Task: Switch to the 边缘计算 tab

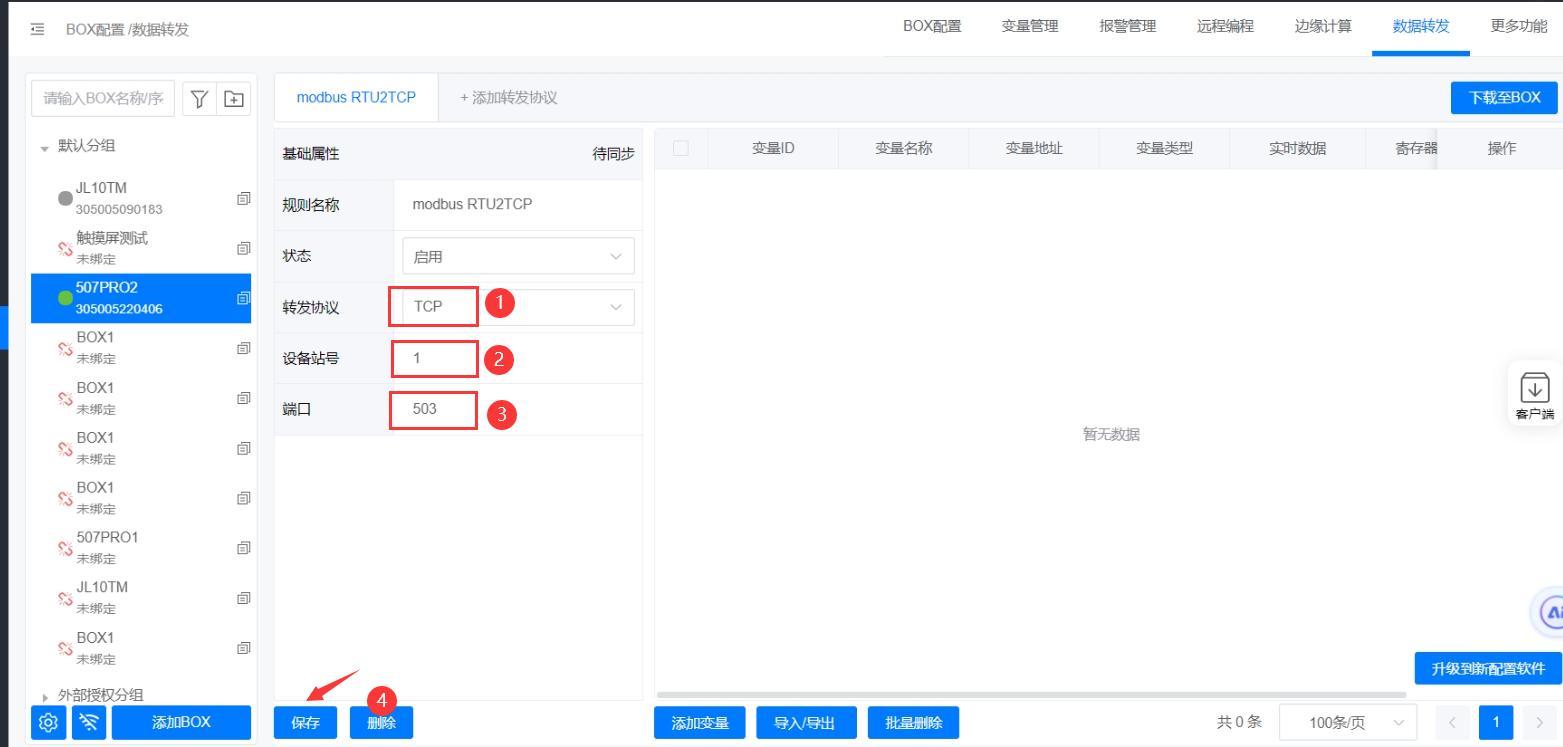Action: (1323, 27)
